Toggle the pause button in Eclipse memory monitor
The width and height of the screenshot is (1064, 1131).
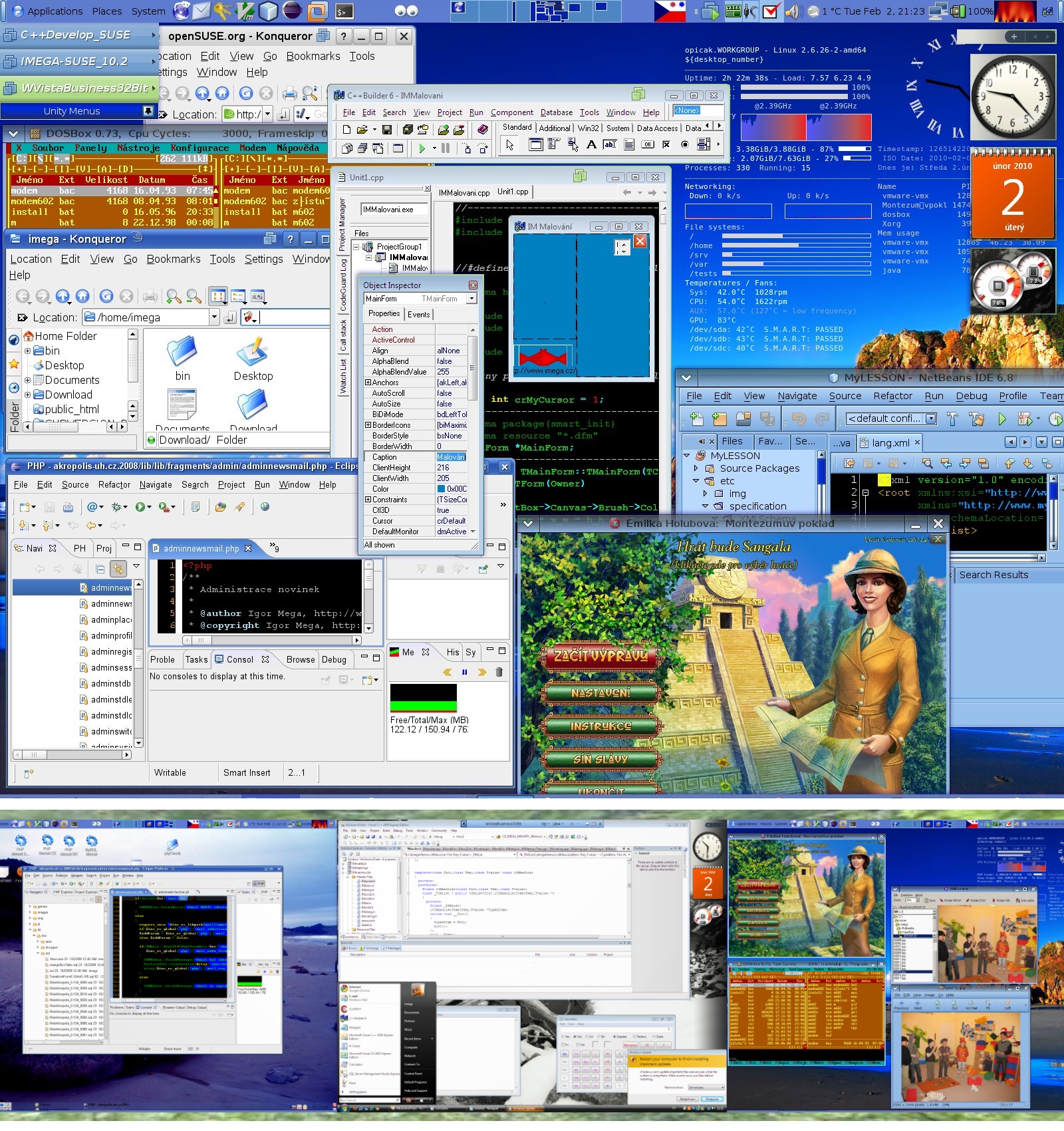464,672
